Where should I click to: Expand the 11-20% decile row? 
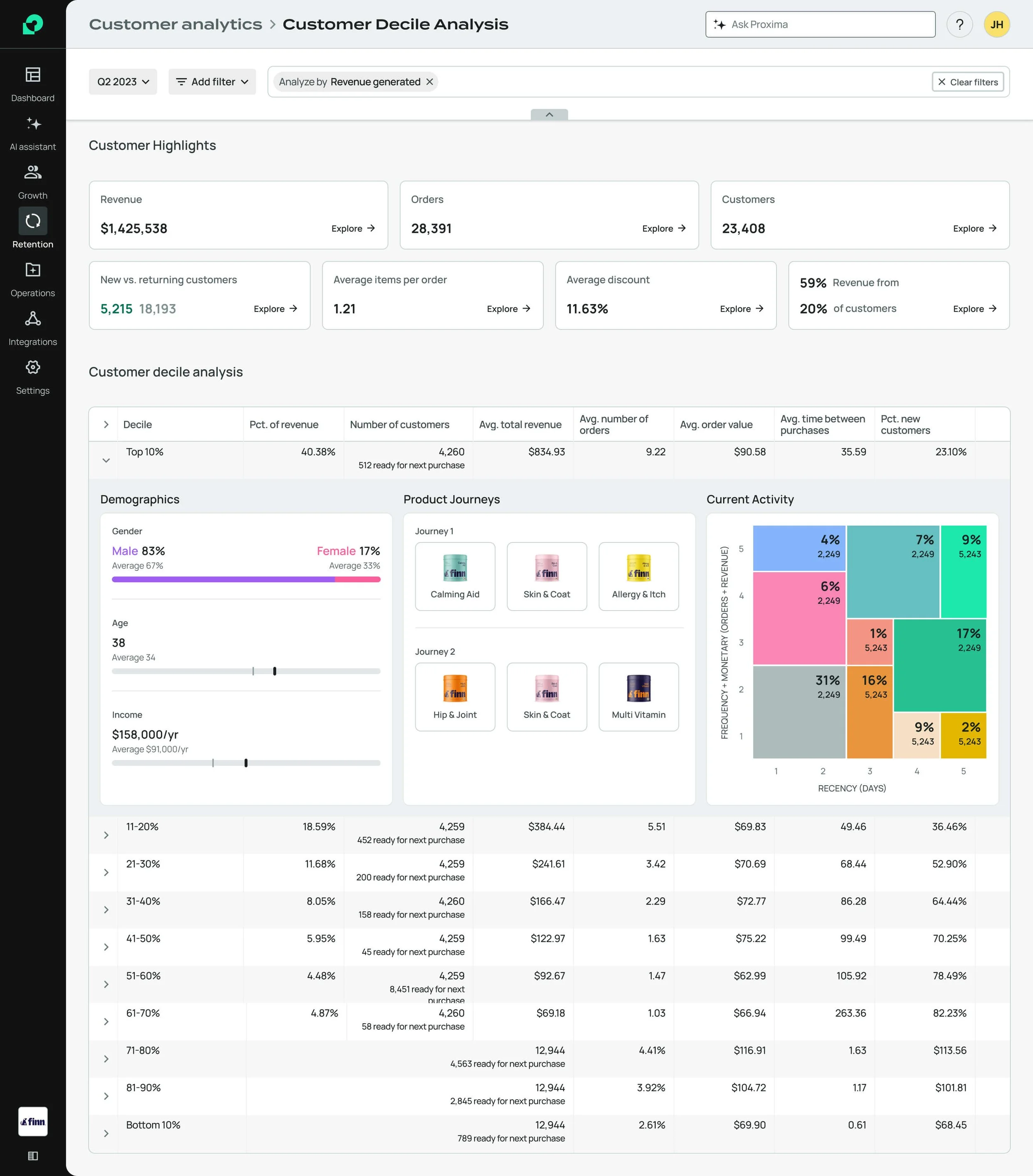pyautogui.click(x=106, y=835)
